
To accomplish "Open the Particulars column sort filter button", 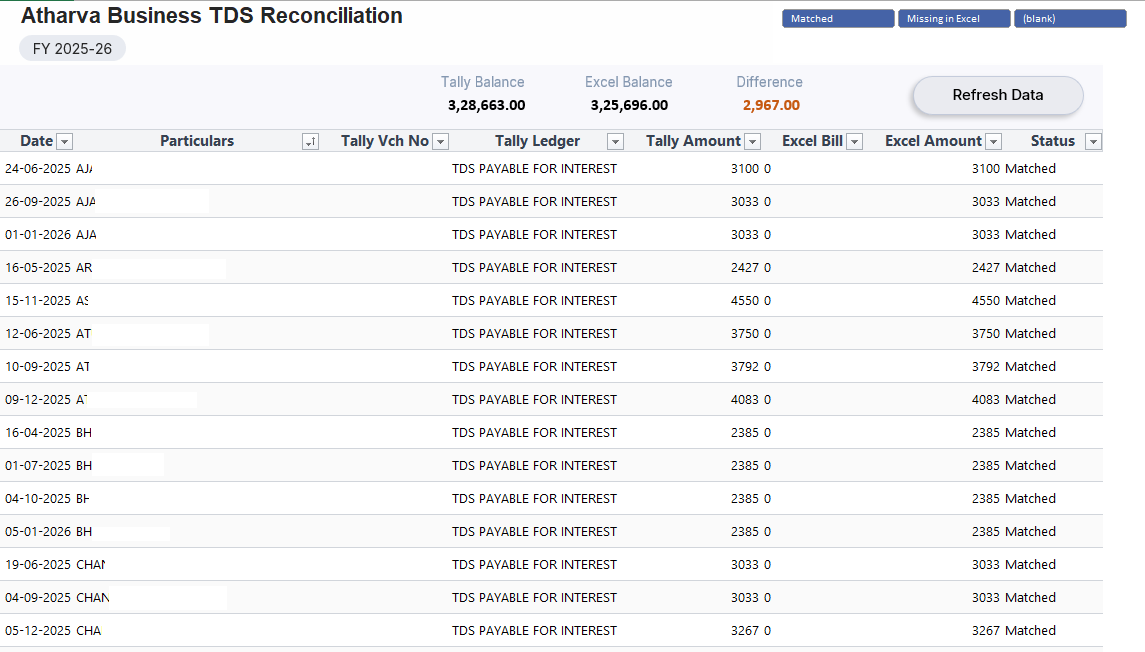I will [310, 142].
